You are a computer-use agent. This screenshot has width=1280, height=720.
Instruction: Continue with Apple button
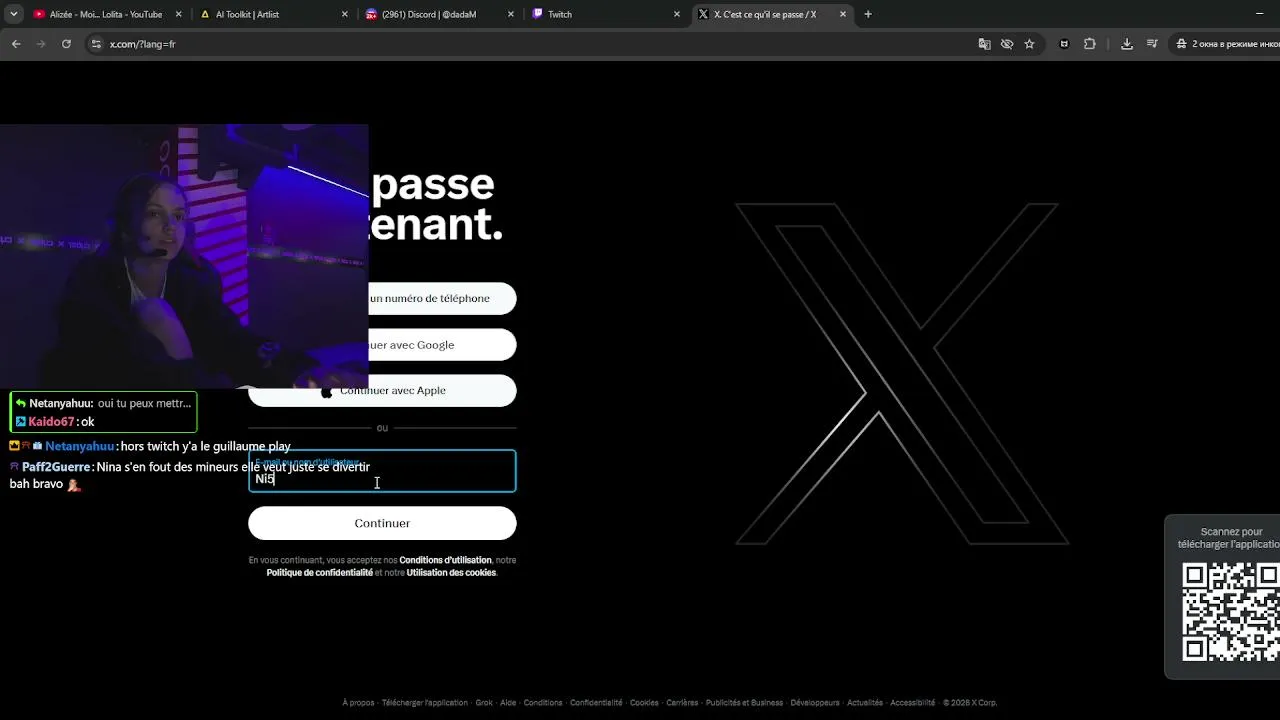382,390
